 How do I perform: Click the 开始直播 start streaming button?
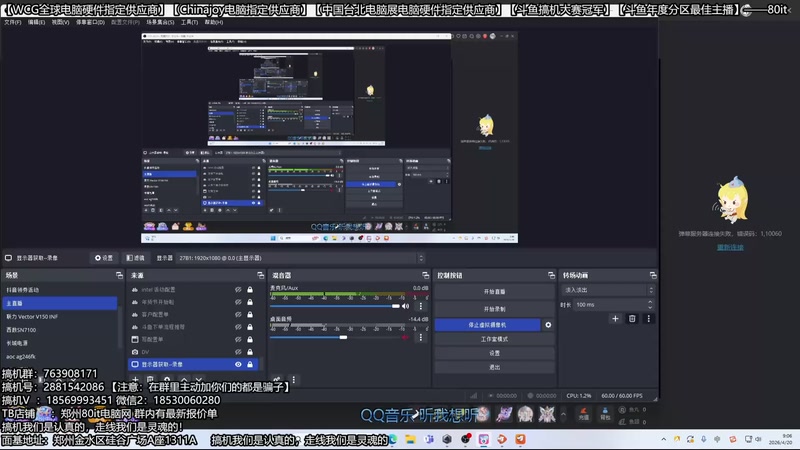tap(494, 292)
